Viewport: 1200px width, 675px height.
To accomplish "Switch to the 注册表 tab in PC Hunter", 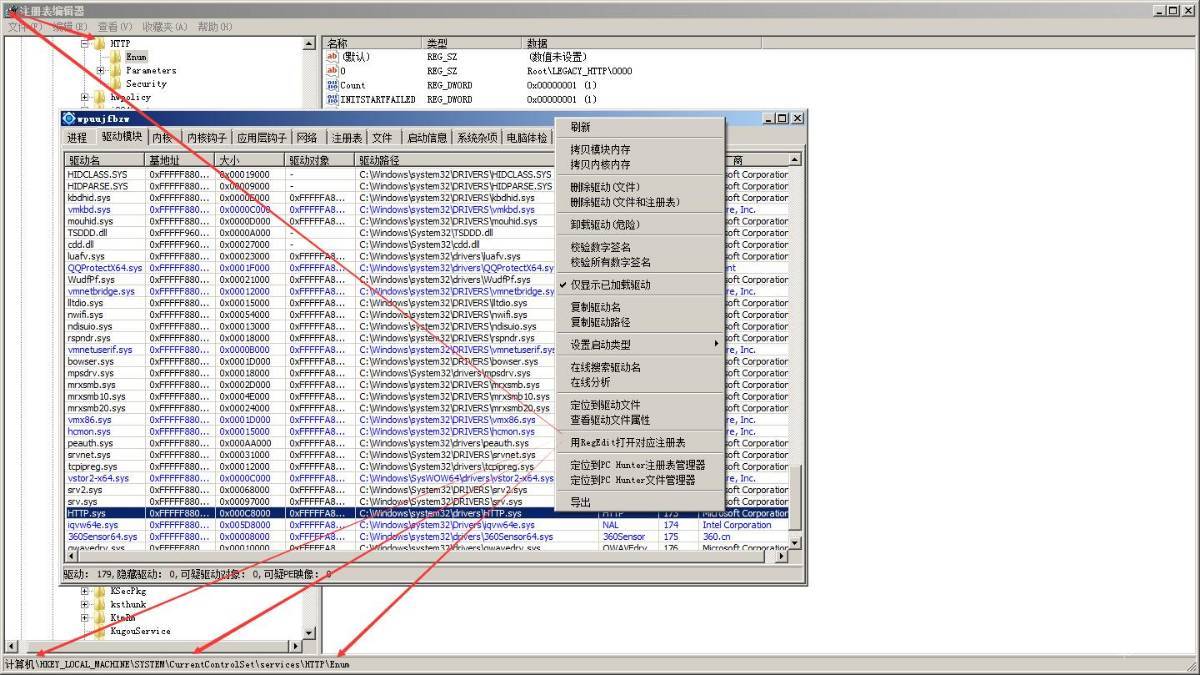I will (x=348, y=137).
